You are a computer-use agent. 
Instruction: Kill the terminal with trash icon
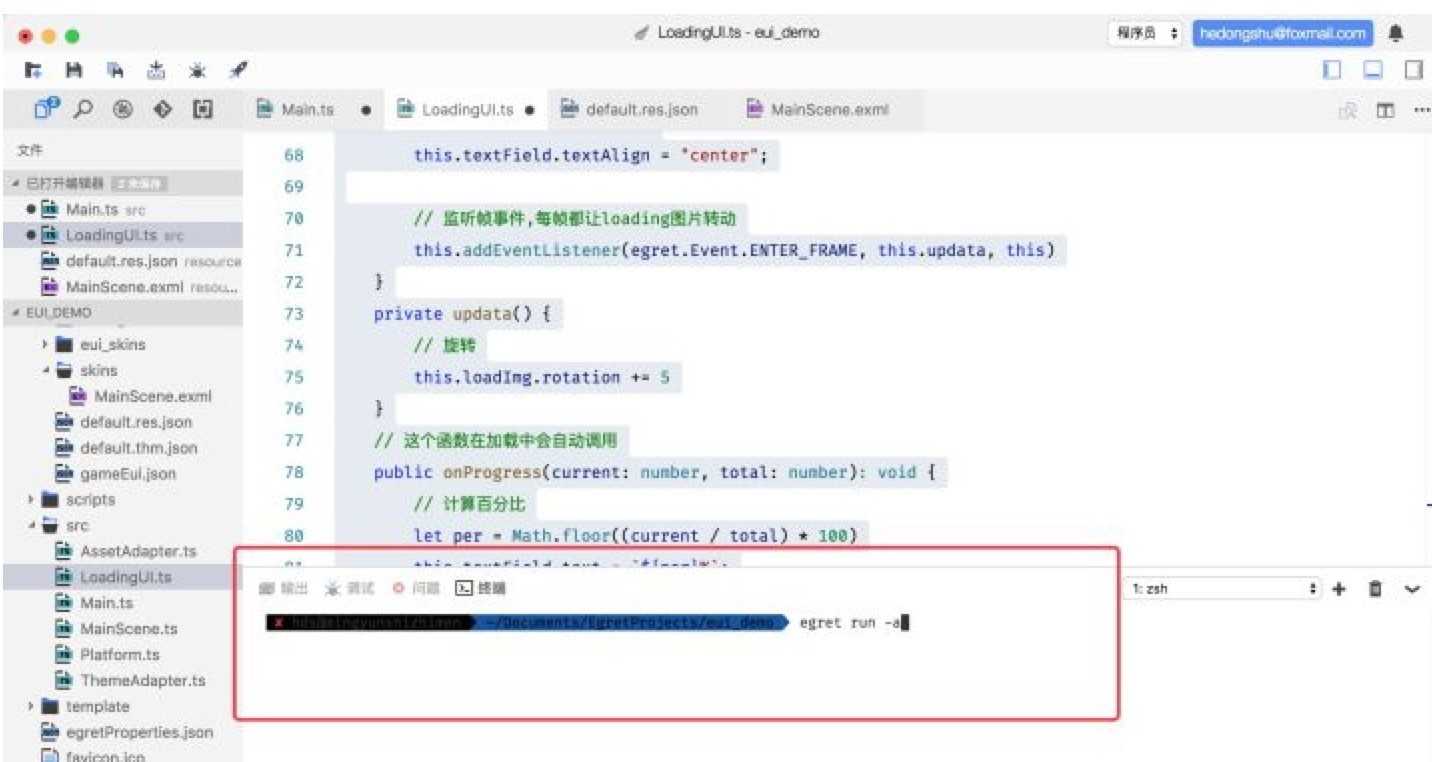click(x=1375, y=589)
